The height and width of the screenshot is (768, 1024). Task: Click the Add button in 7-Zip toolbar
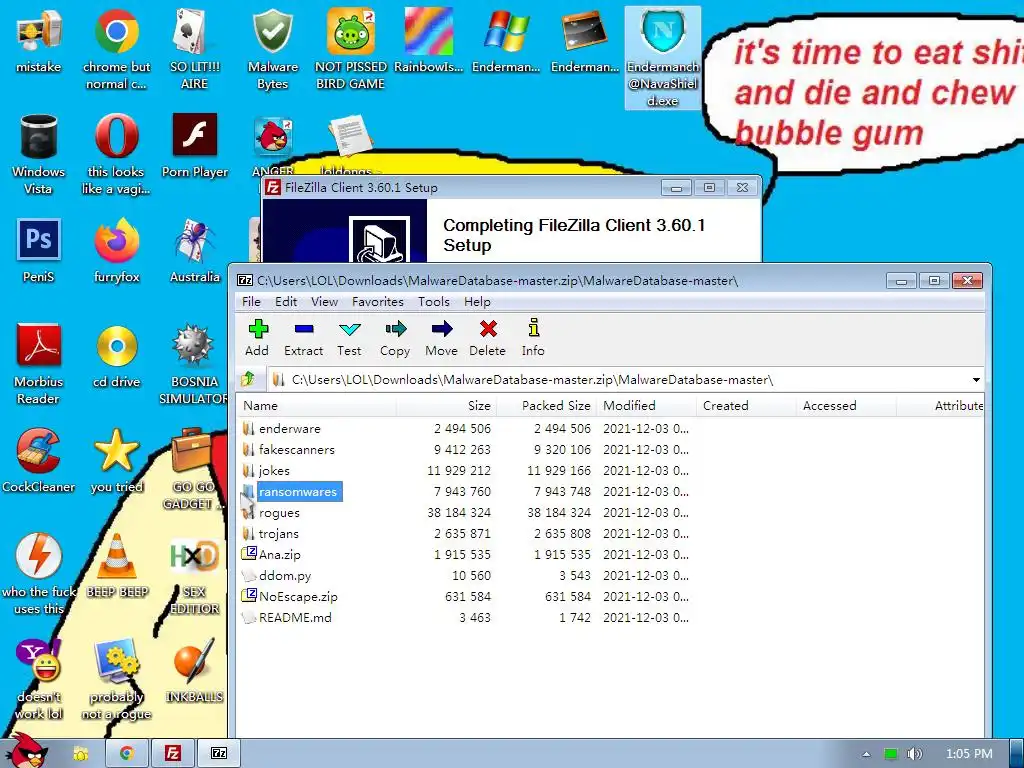click(x=258, y=338)
